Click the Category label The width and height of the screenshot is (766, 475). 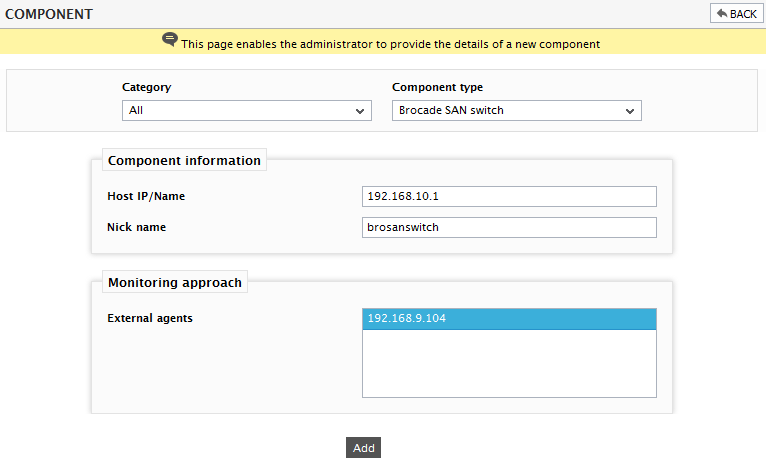pos(147,87)
